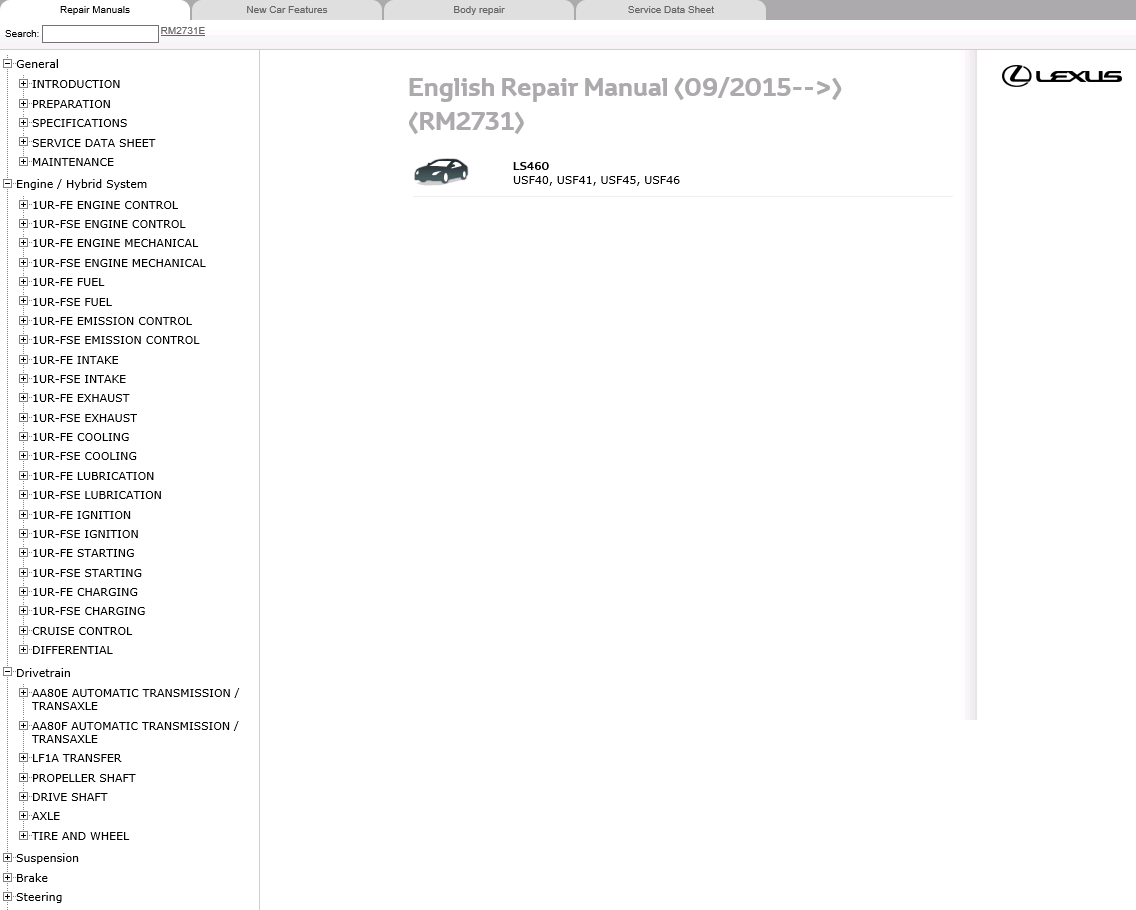The image size is (1136, 910).
Task: Select 1UR-FE LUBRICATION tree item
Action: point(93,476)
